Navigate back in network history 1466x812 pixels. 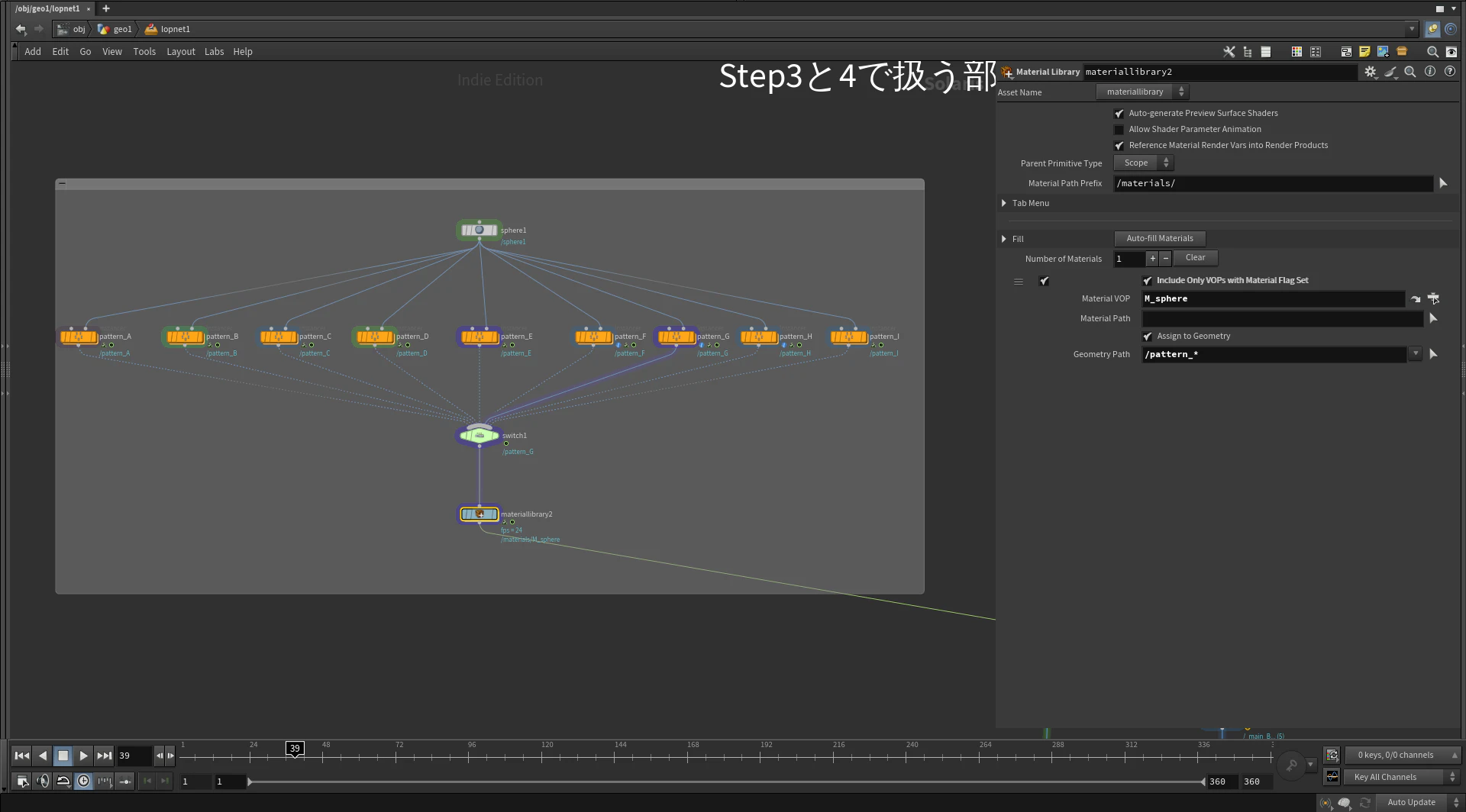pos(21,29)
